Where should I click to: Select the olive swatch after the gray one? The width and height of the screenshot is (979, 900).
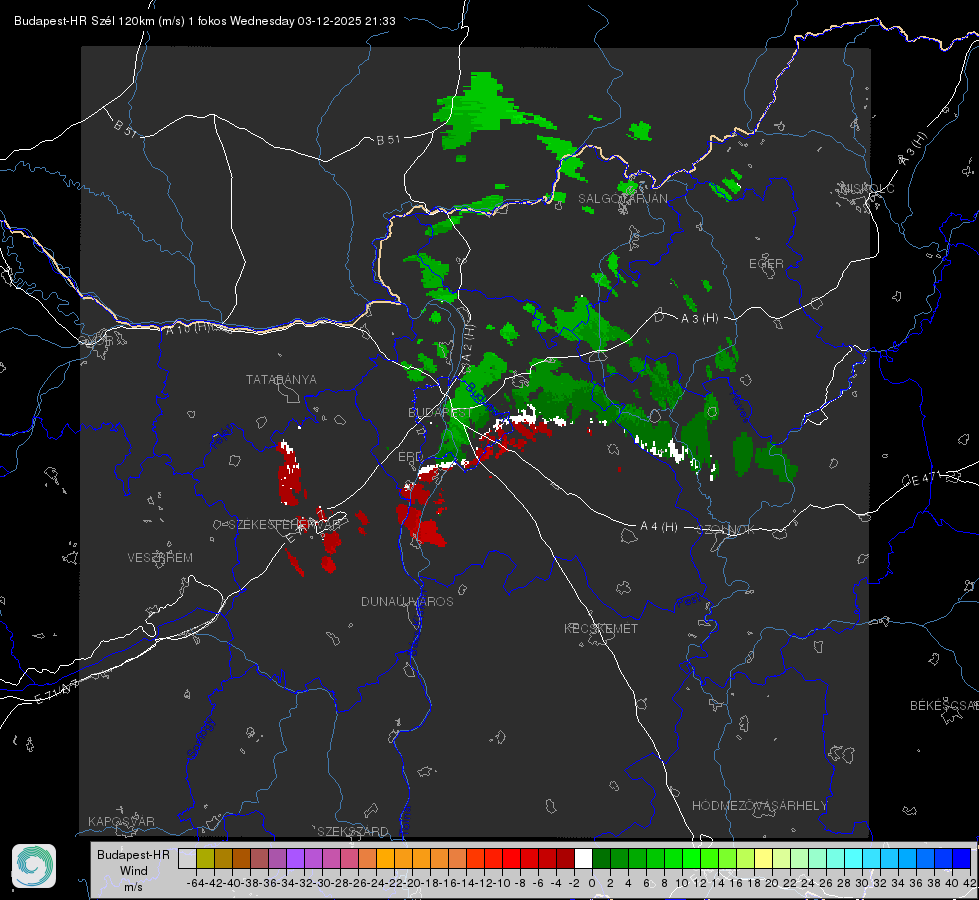[205, 858]
